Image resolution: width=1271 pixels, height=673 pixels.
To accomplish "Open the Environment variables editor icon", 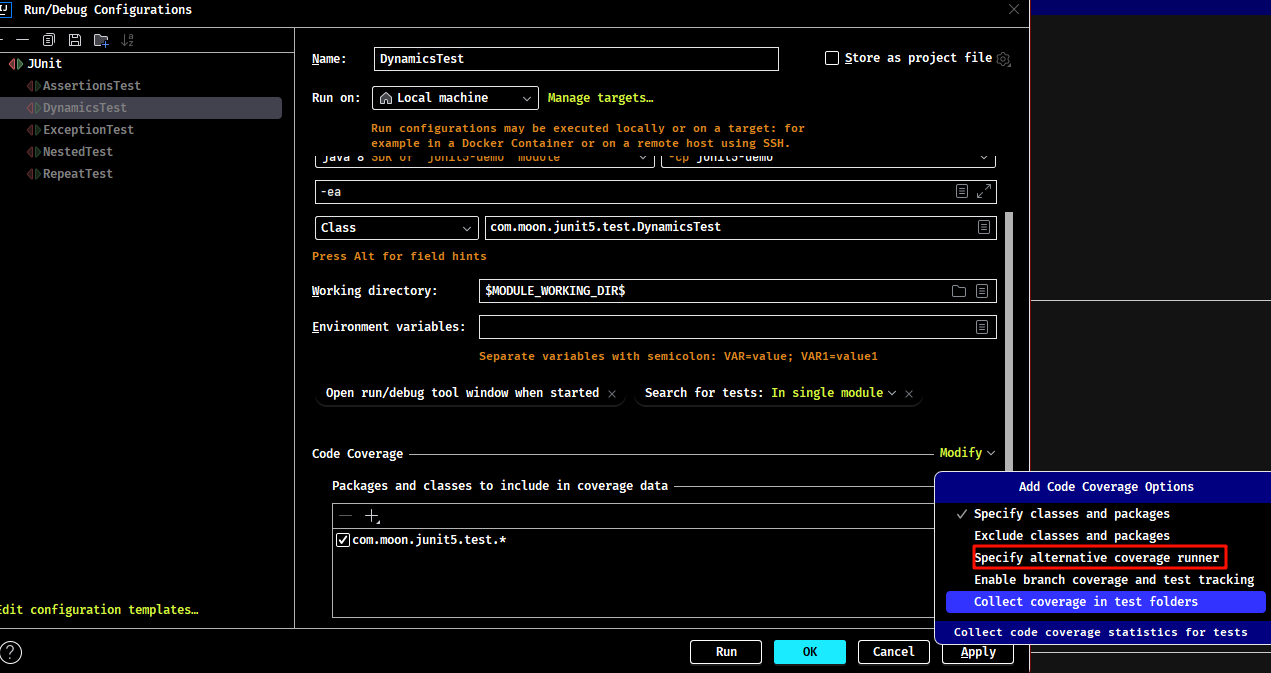I will point(983,327).
